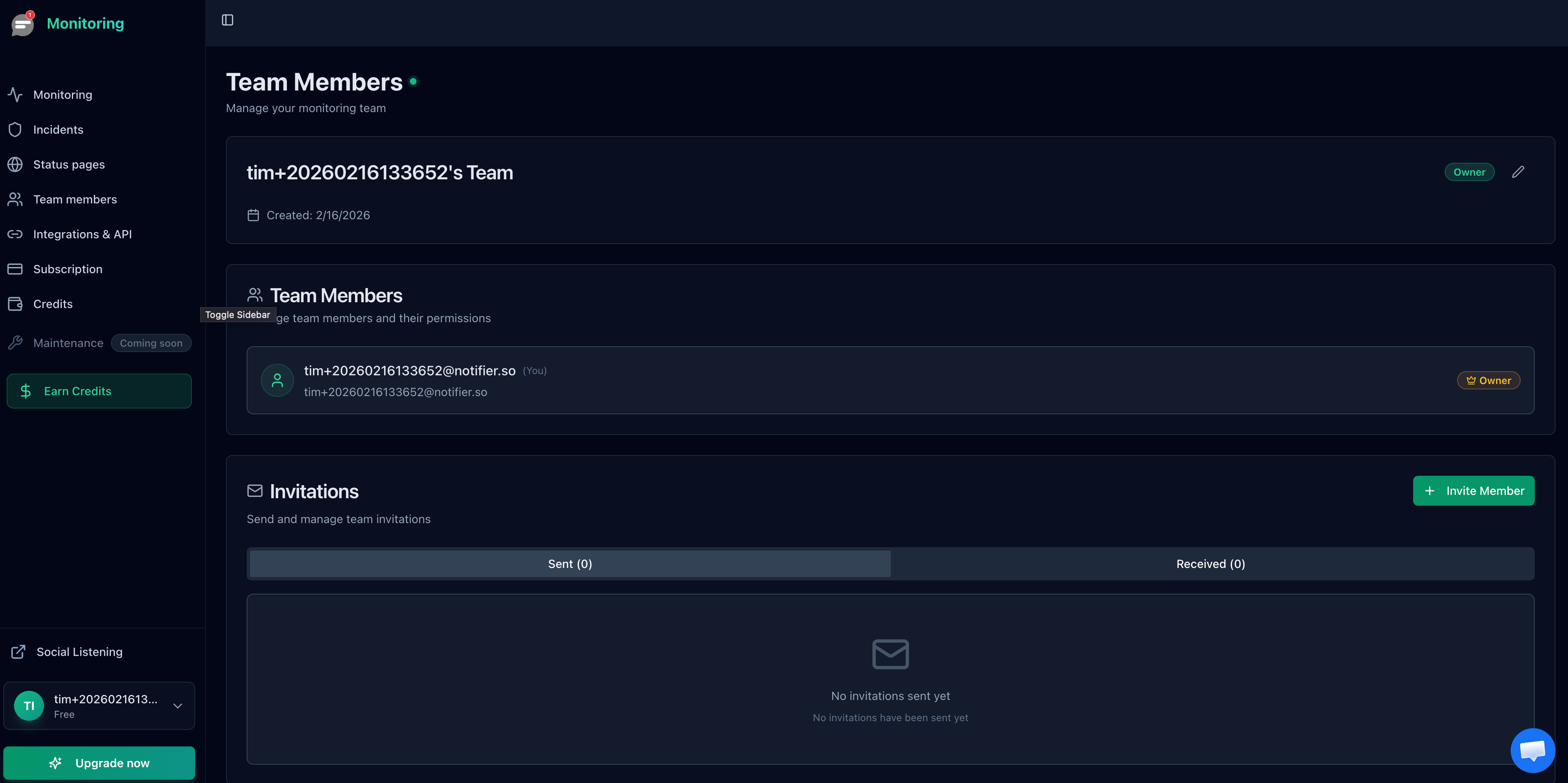Switch to the Sent (0) tab
Viewport: 1568px width, 783px height.
click(x=570, y=564)
